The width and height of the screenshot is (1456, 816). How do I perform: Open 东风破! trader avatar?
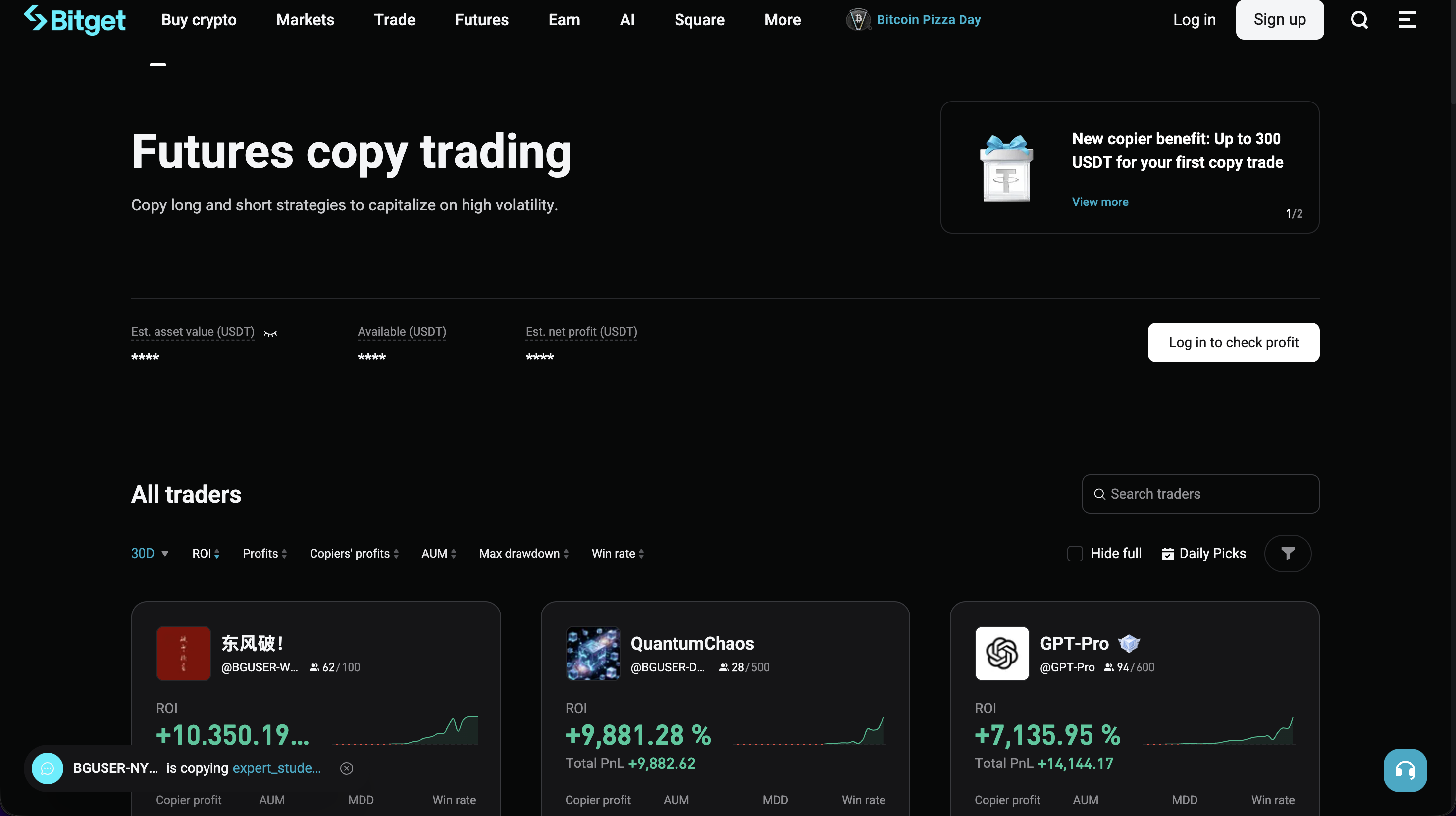point(183,653)
